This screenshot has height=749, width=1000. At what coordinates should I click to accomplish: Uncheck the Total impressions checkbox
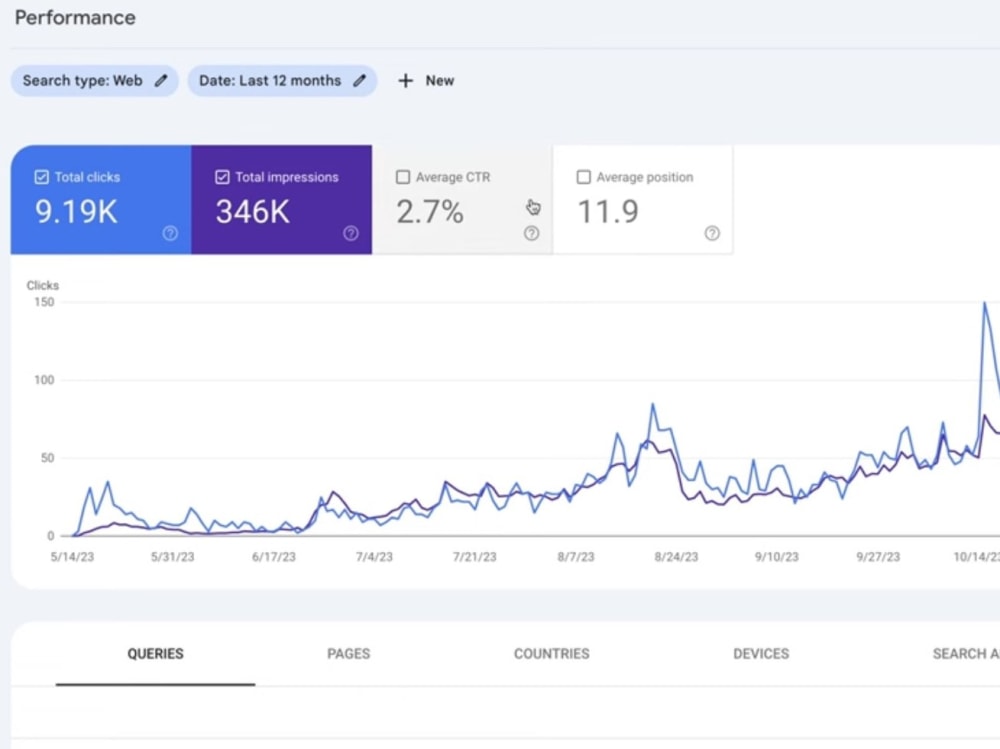[x=222, y=177]
